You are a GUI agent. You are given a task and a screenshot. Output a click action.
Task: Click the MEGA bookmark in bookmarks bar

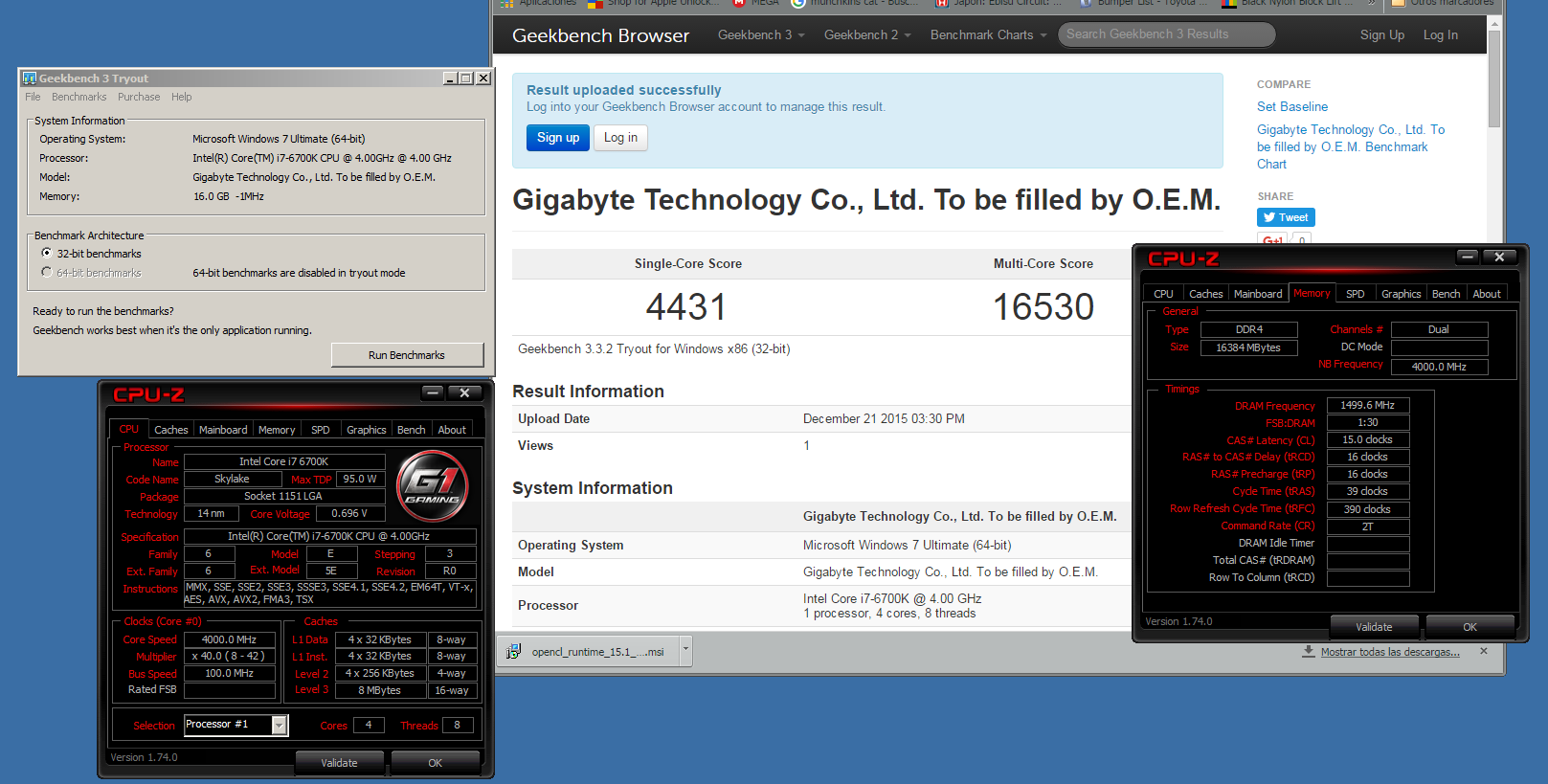(x=756, y=3)
